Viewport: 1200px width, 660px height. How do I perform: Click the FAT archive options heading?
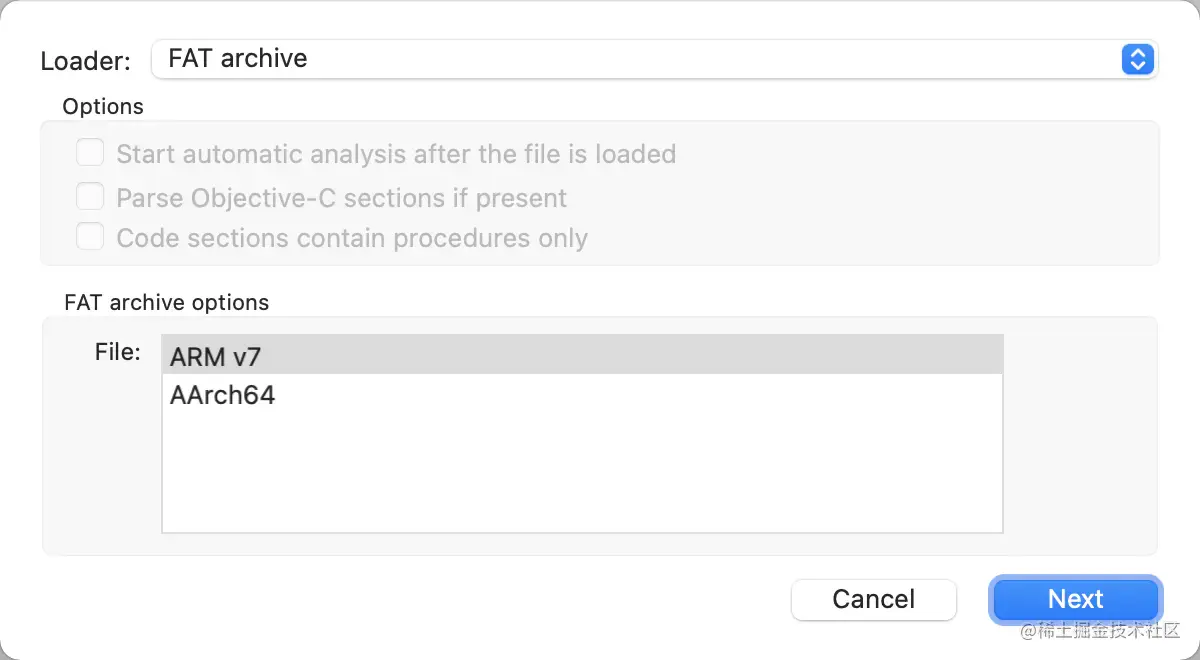(x=166, y=302)
